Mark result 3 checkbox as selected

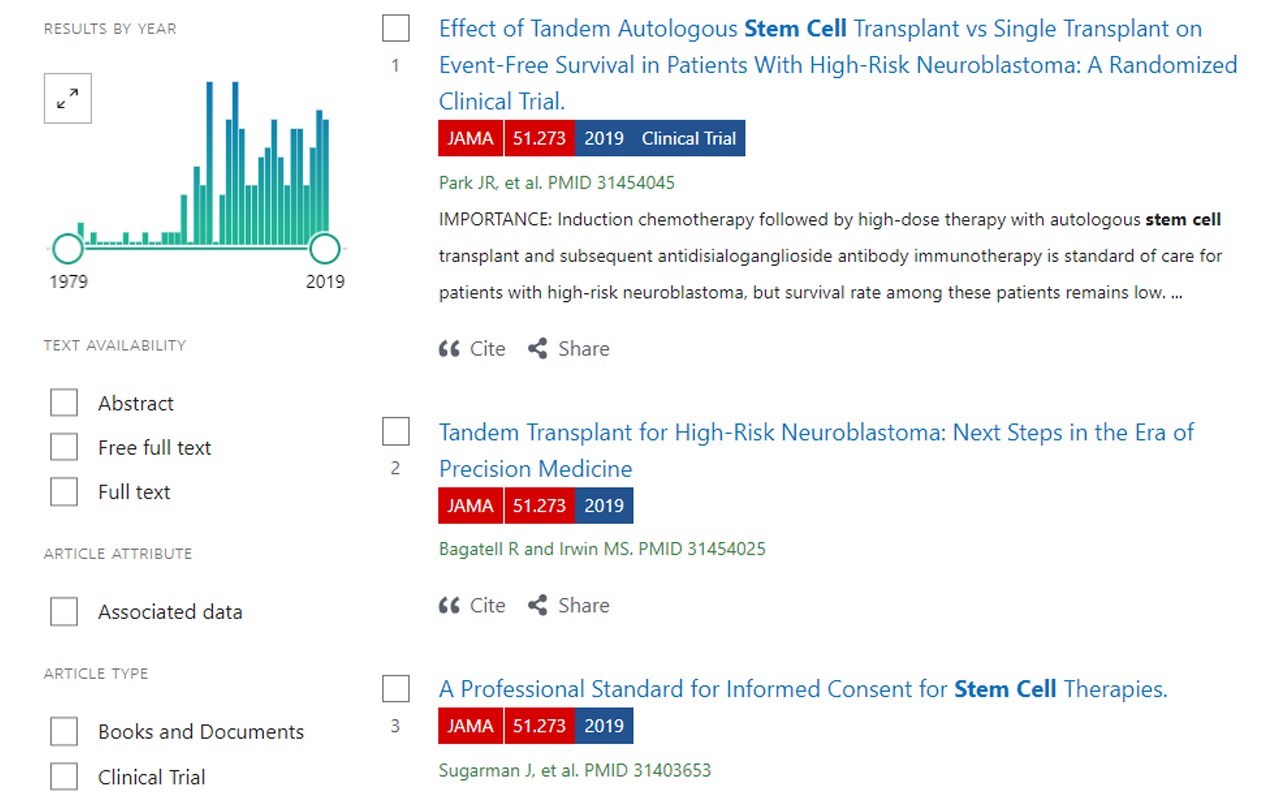tap(396, 689)
